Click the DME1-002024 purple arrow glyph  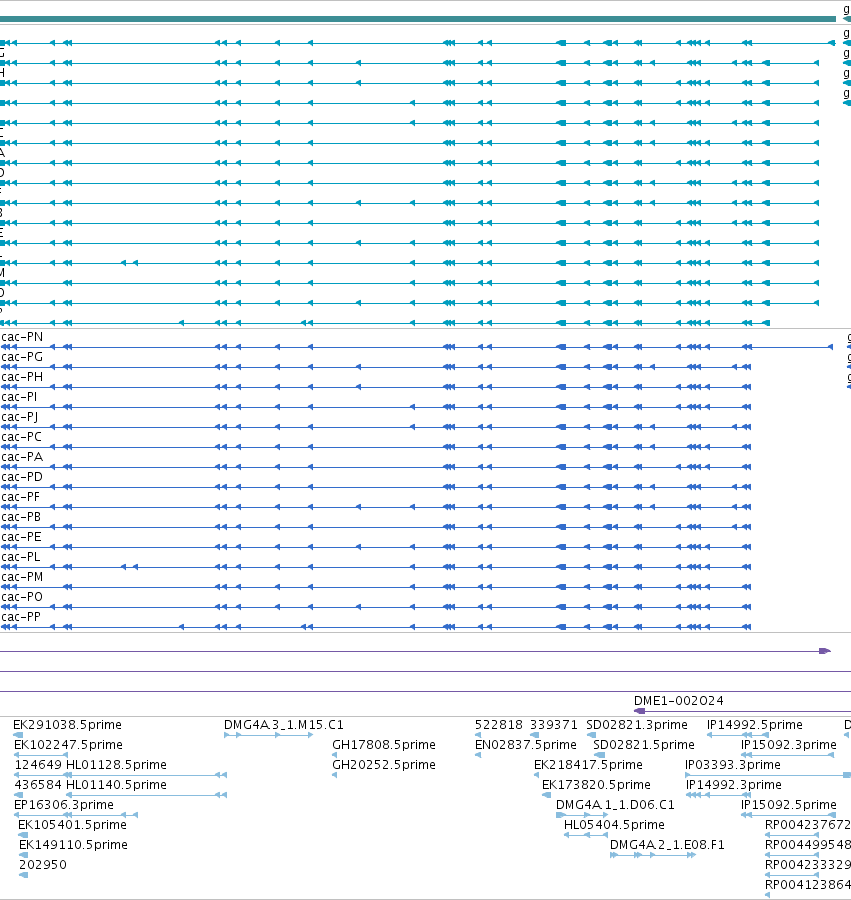tap(639, 711)
